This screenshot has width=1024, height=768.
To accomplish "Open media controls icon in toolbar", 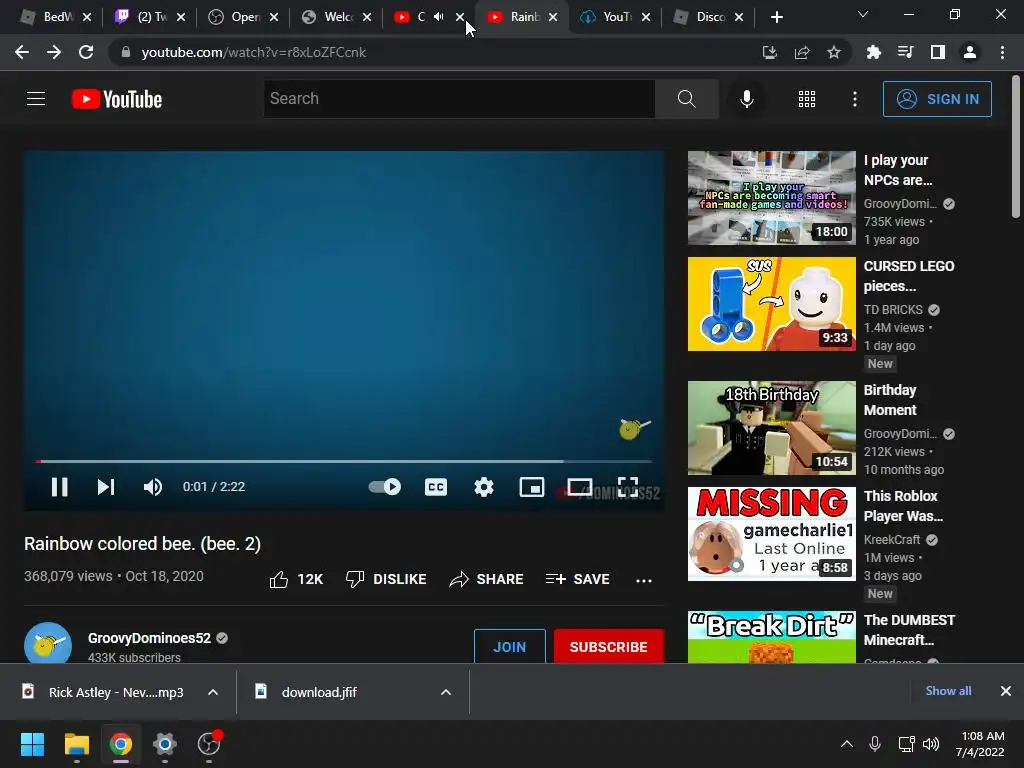I will click(906, 52).
